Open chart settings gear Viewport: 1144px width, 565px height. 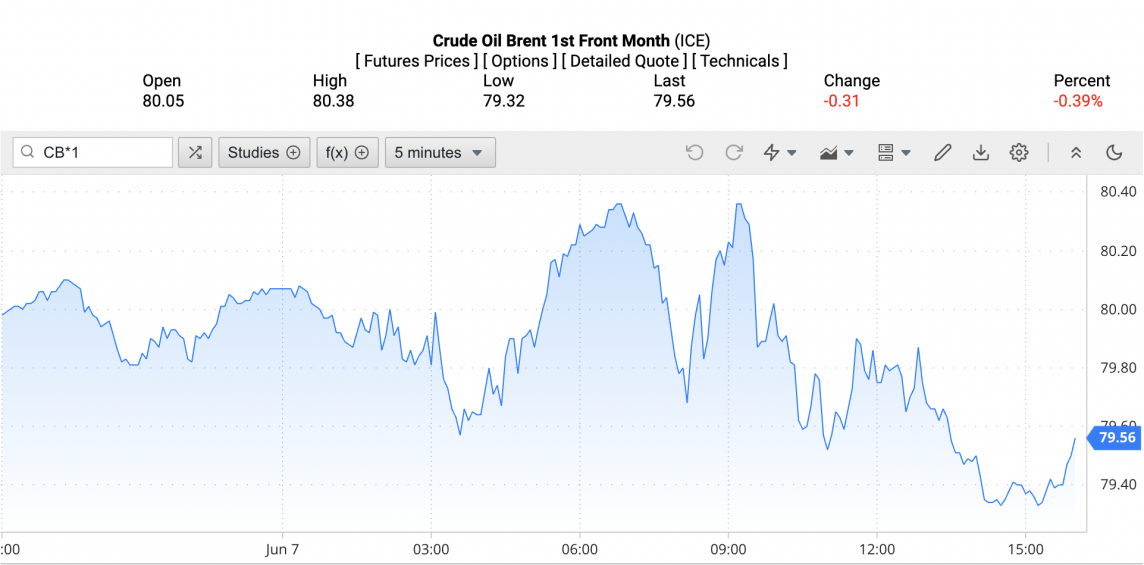[1019, 153]
